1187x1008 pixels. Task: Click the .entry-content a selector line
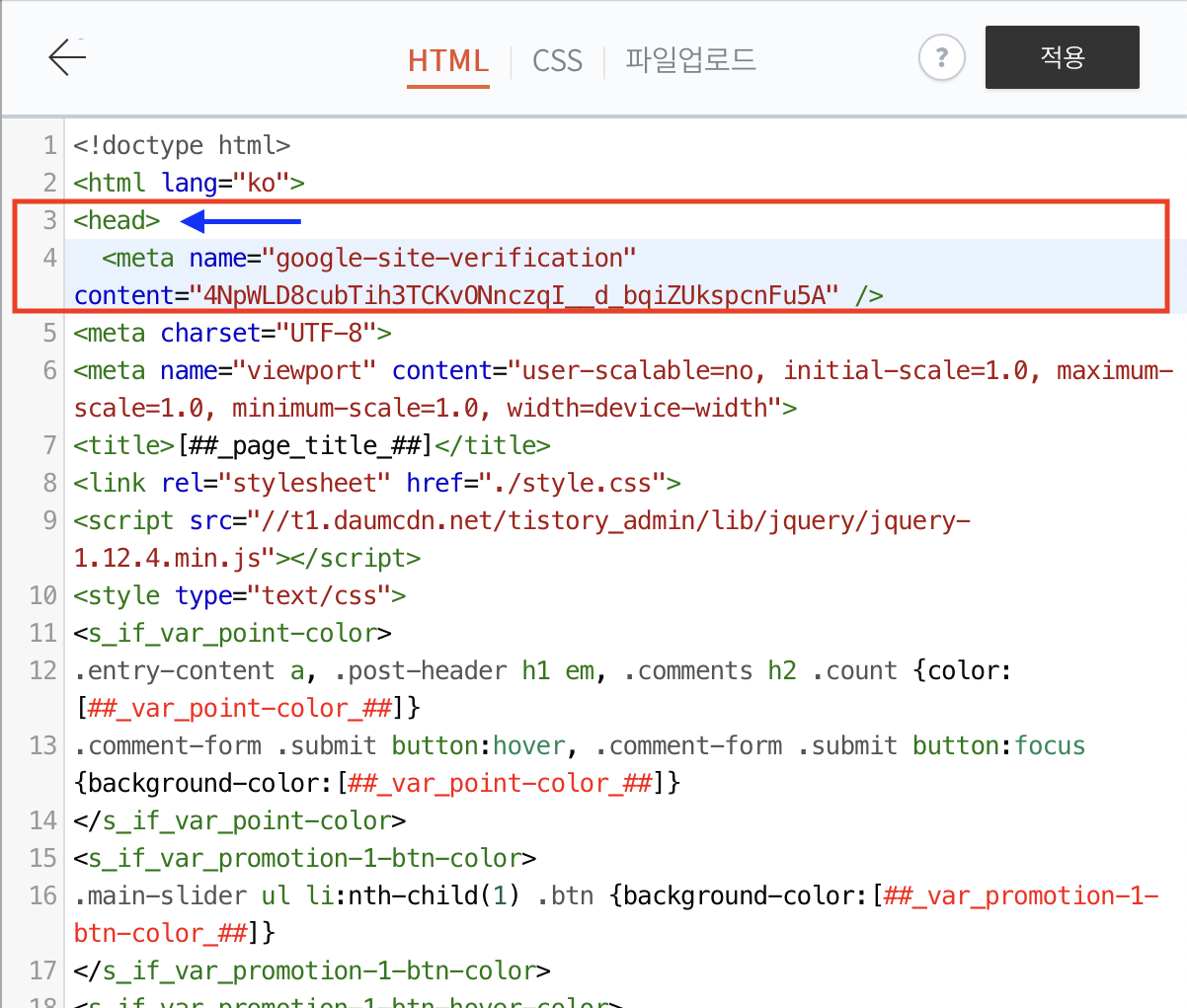tap(543, 670)
